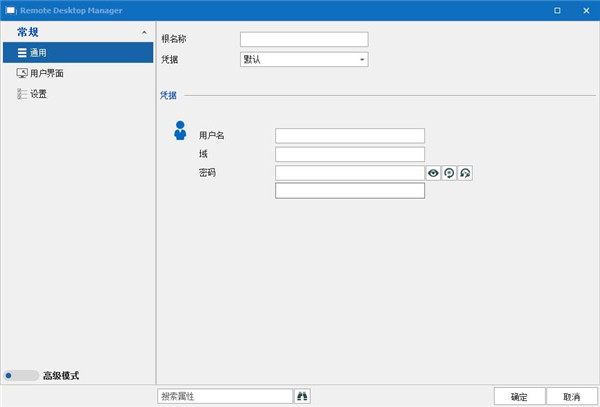
Task: Click the 通用 hamburger lines icon
Action: click(x=22, y=53)
